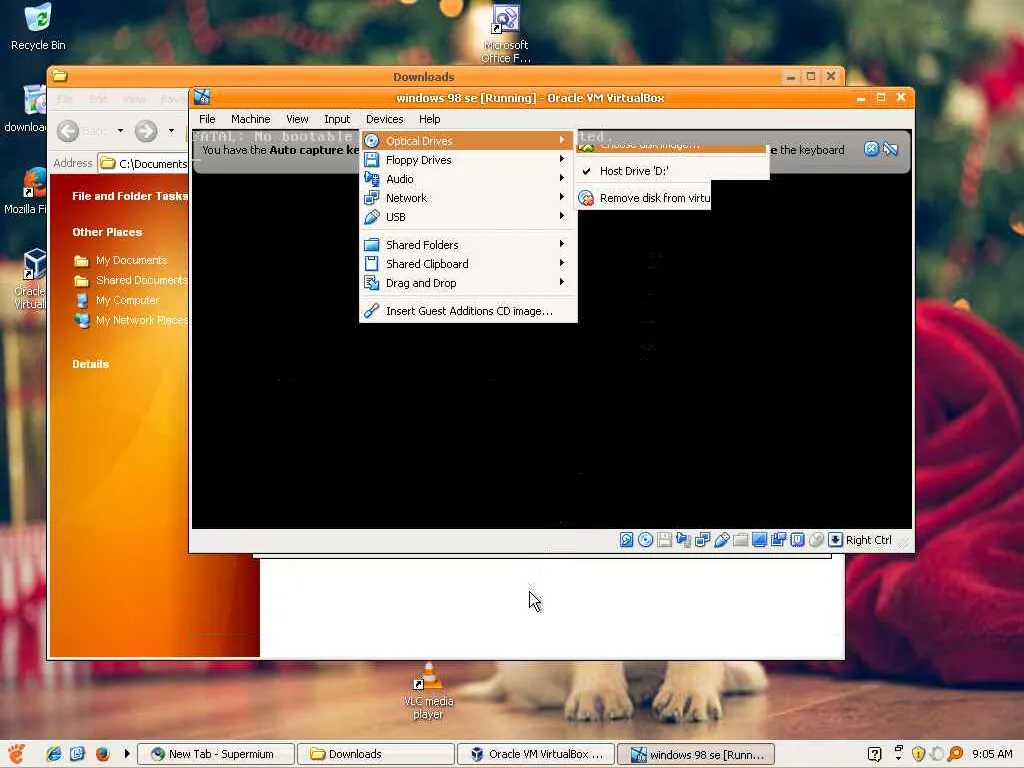
Task: Open Shared Documents in Other Places
Action: 142,280
